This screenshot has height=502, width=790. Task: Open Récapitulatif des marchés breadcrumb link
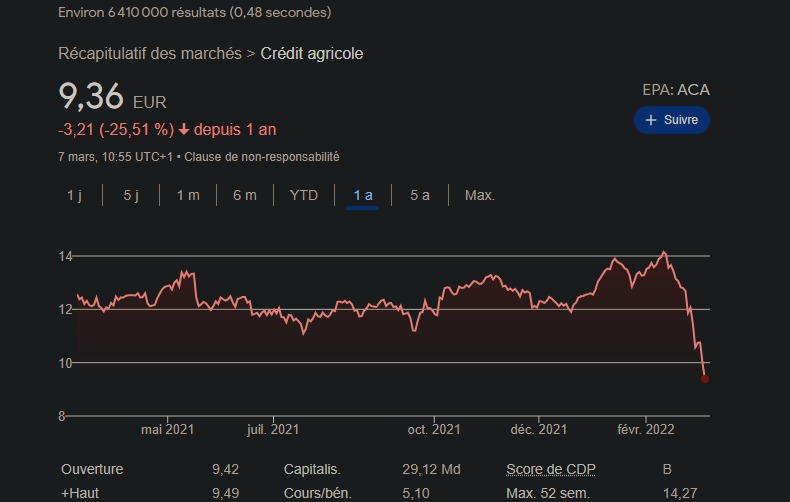point(150,53)
